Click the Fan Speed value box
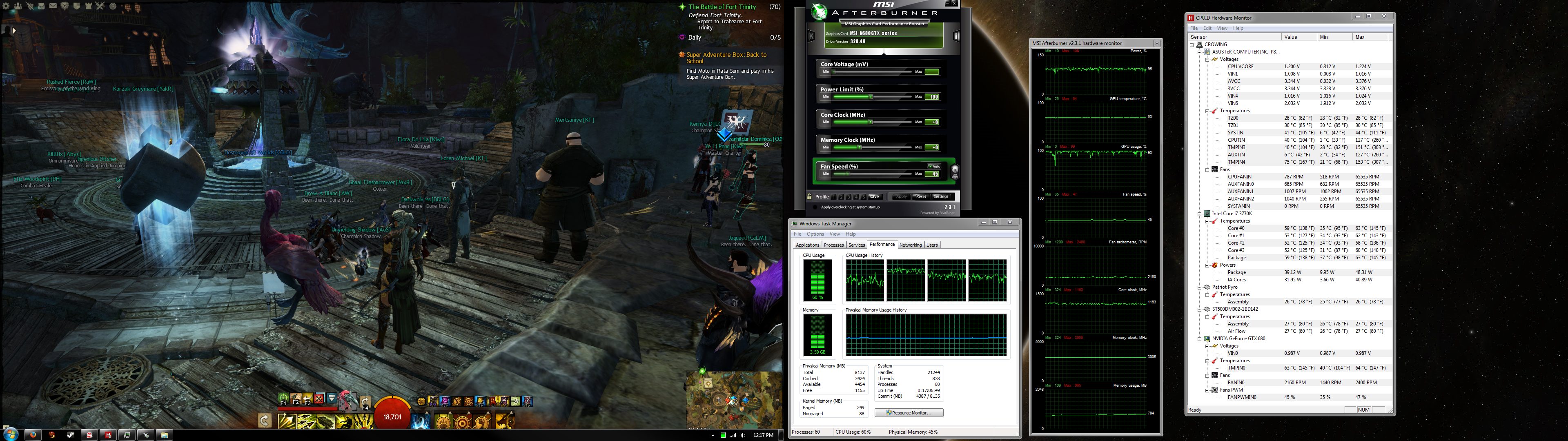 pyautogui.click(x=932, y=174)
